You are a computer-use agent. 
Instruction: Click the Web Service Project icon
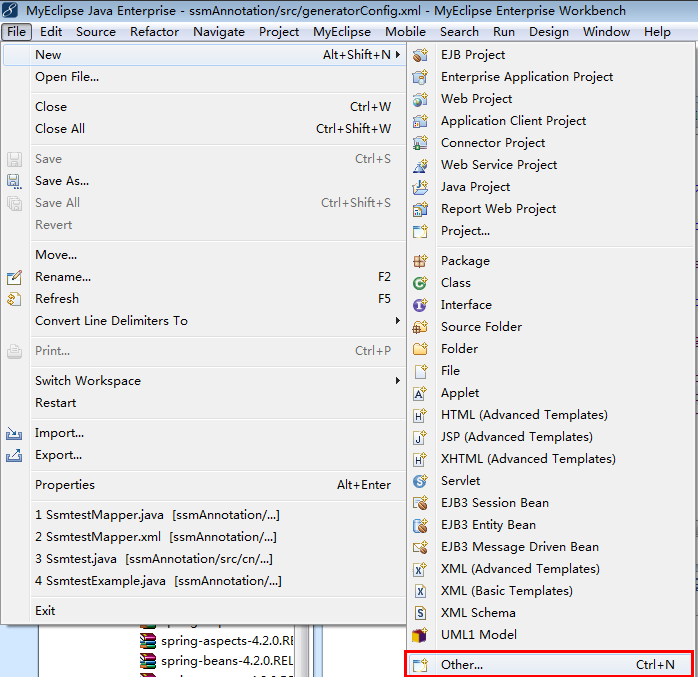tap(420, 165)
